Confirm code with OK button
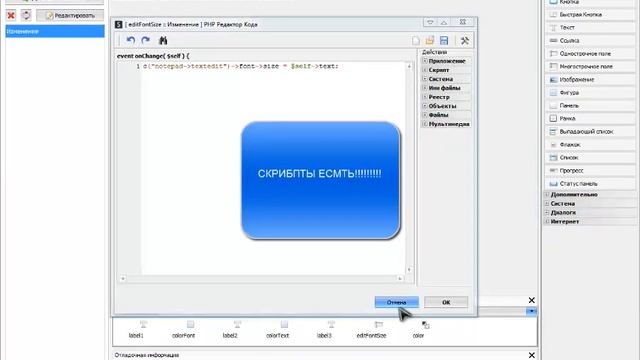The image size is (640, 360). tap(446, 302)
